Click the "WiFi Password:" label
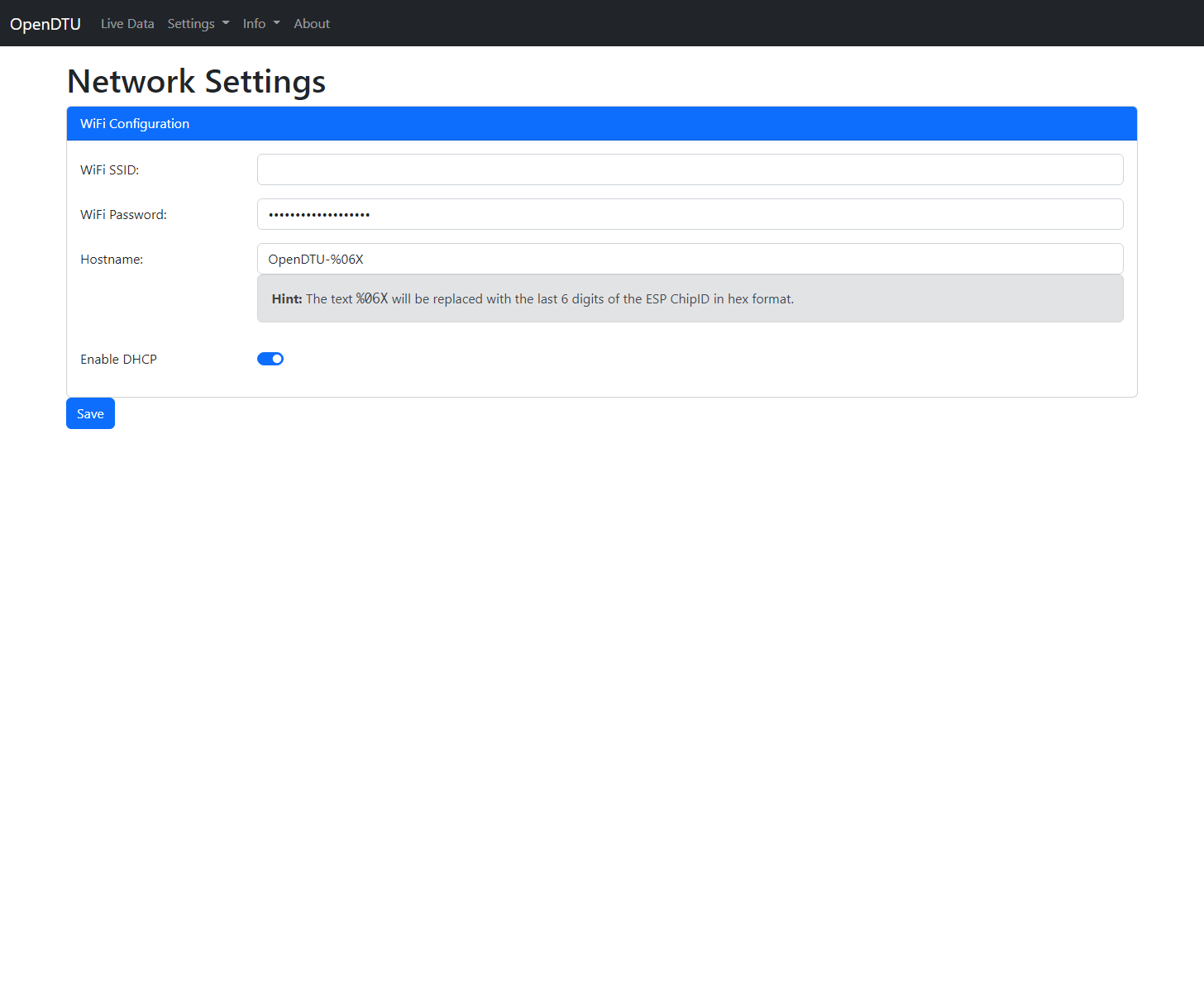1204x992 pixels. point(123,215)
